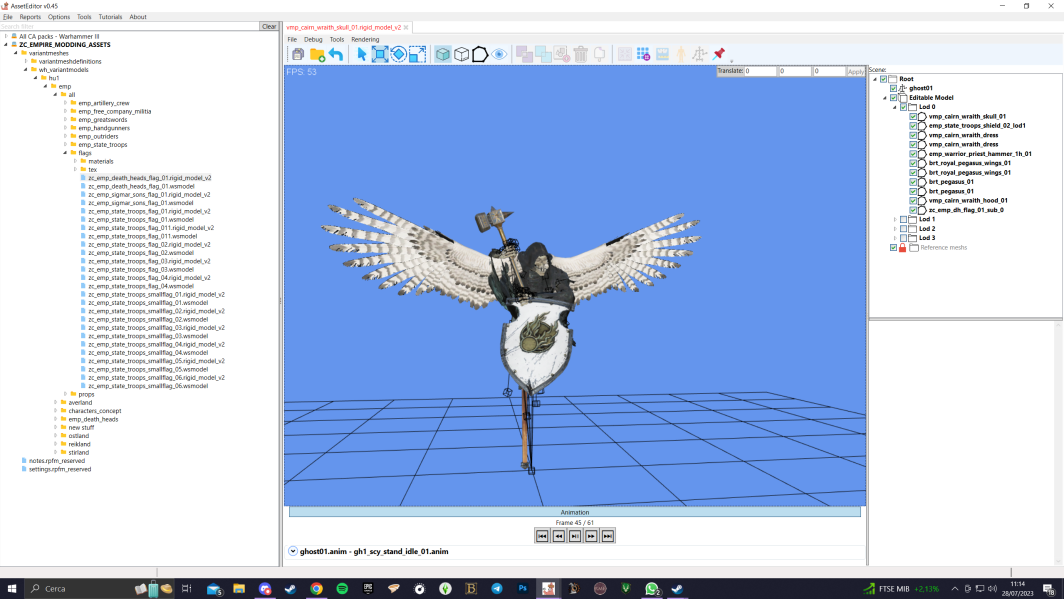Toggle emp_warrior_priest_hammer_1h_01 checkbox
This screenshot has height=599, width=1064.
(x=913, y=154)
